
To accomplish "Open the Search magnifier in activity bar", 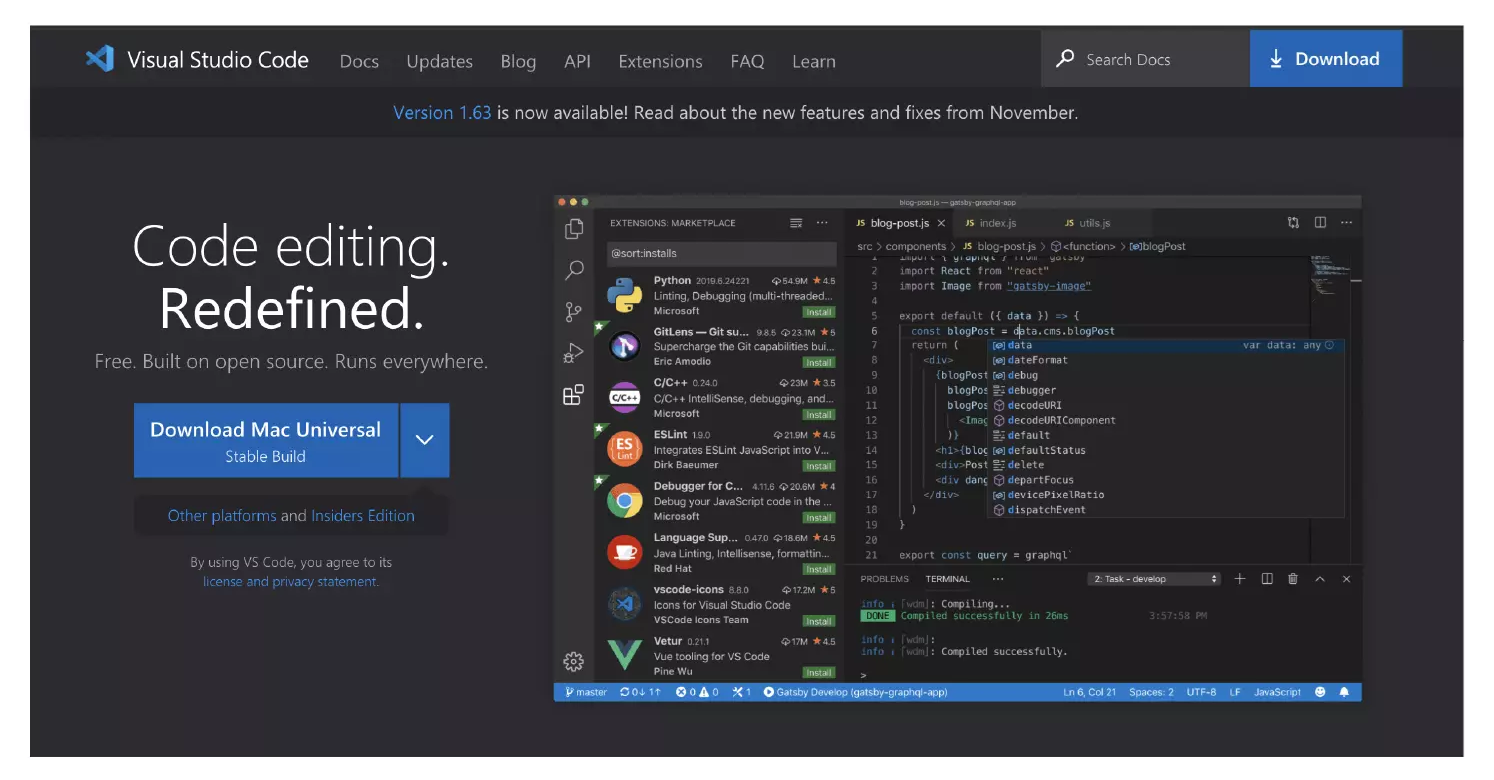I will [574, 270].
